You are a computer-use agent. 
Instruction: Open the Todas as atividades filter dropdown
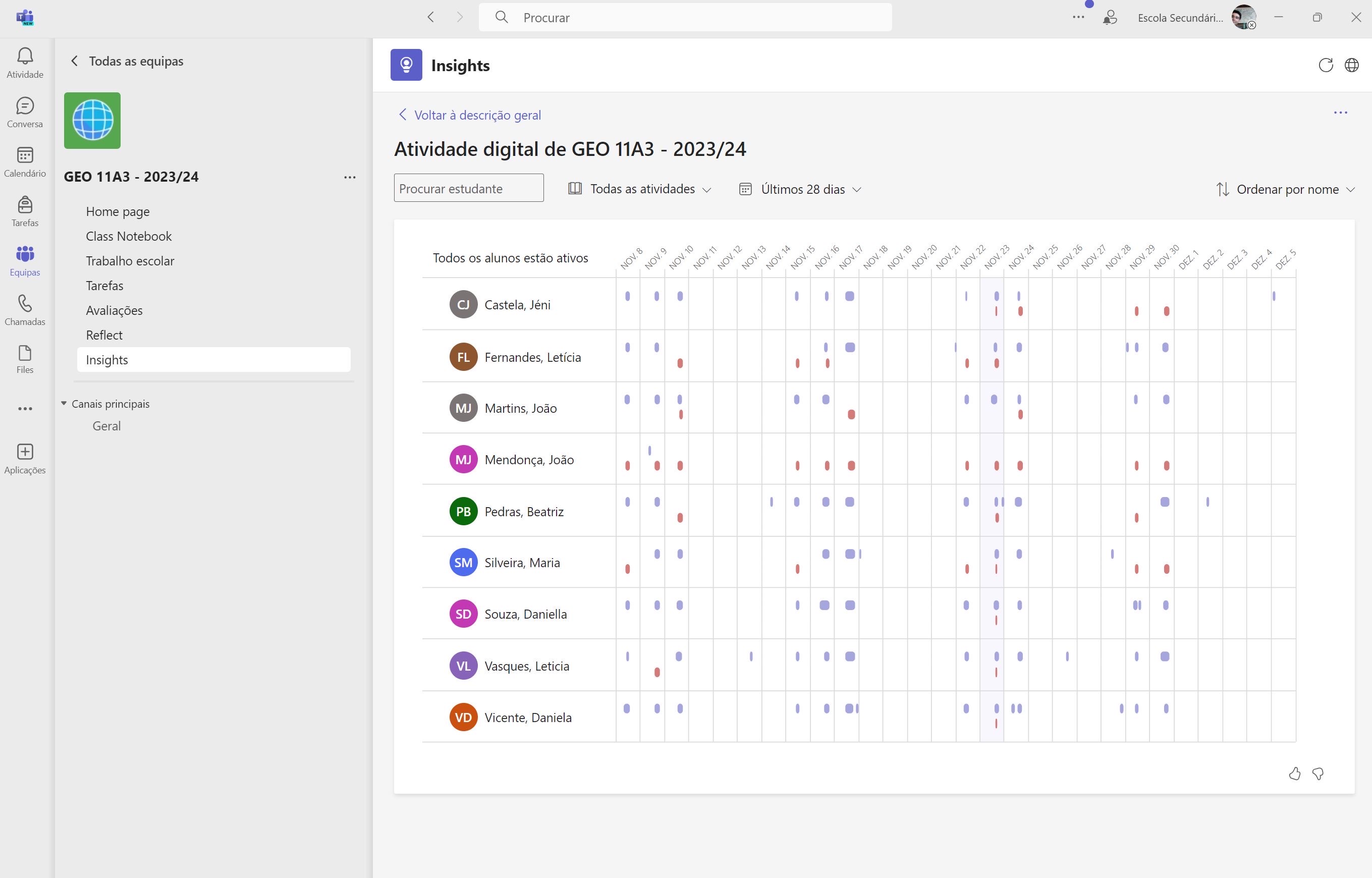click(639, 189)
